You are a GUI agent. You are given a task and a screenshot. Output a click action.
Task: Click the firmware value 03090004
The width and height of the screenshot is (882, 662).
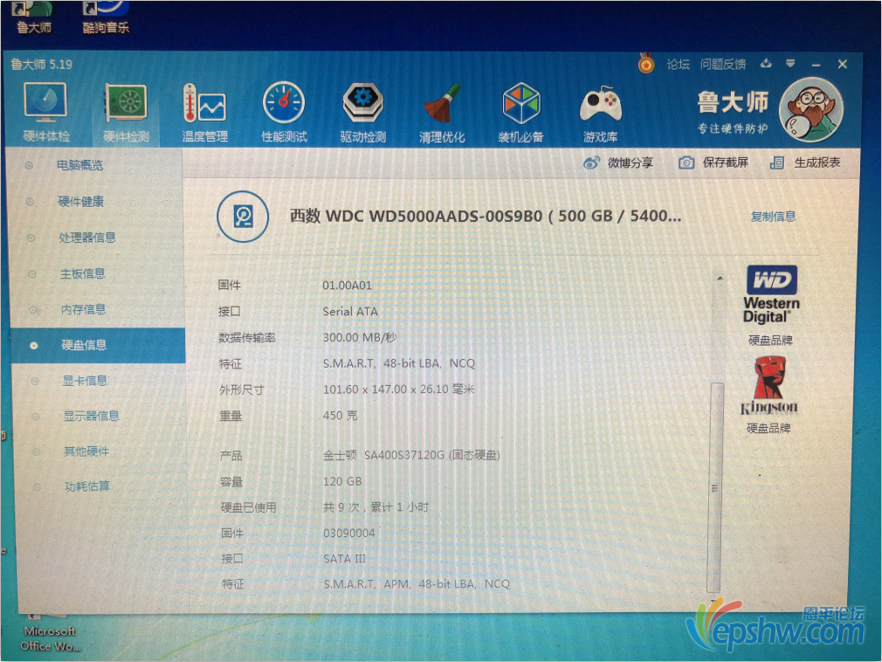349,533
